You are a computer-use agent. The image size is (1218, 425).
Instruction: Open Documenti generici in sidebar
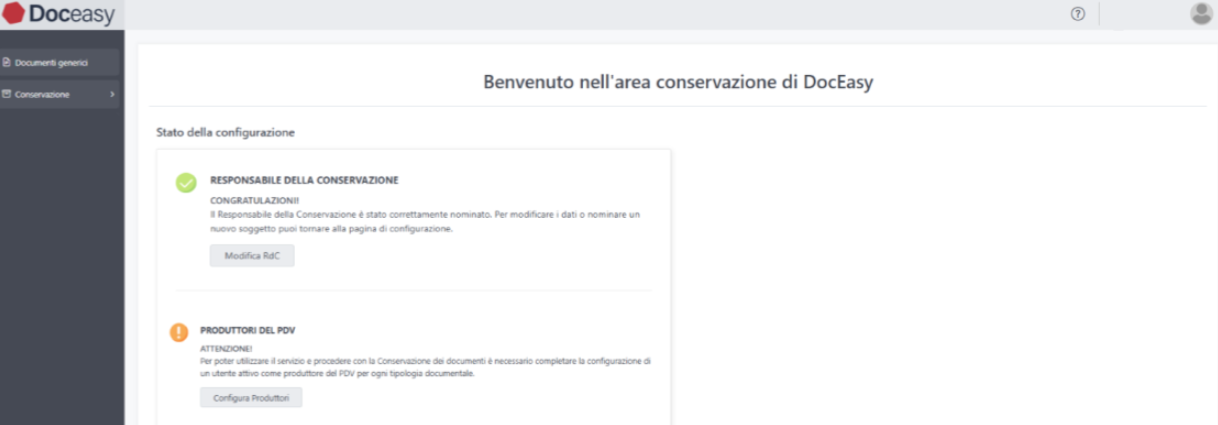60,63
